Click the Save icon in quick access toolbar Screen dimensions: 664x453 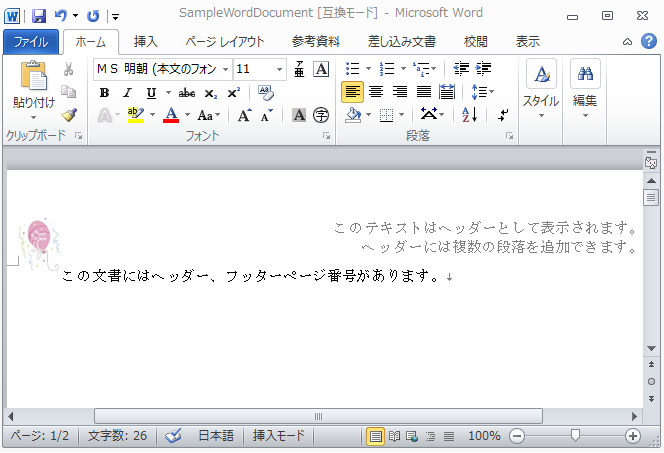click(x=39, y=16)
